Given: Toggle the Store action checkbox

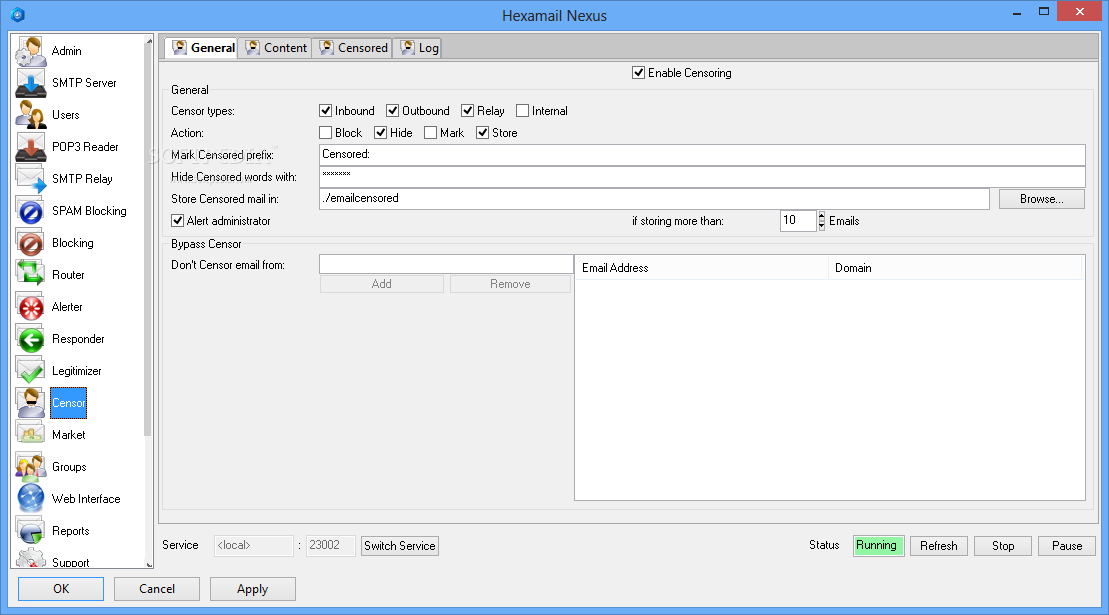Looking at the screenshot, I should pyautogui.click(x=482, y=133).
